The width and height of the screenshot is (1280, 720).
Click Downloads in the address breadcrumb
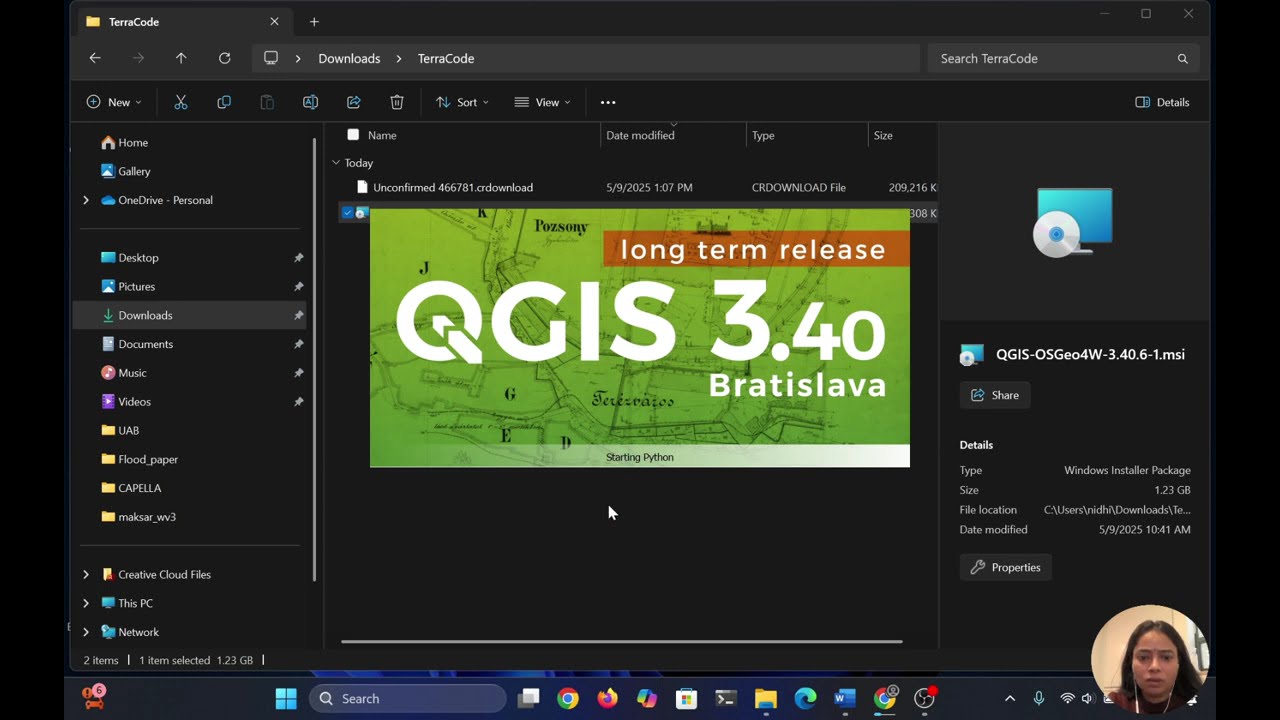click(349, 58)
